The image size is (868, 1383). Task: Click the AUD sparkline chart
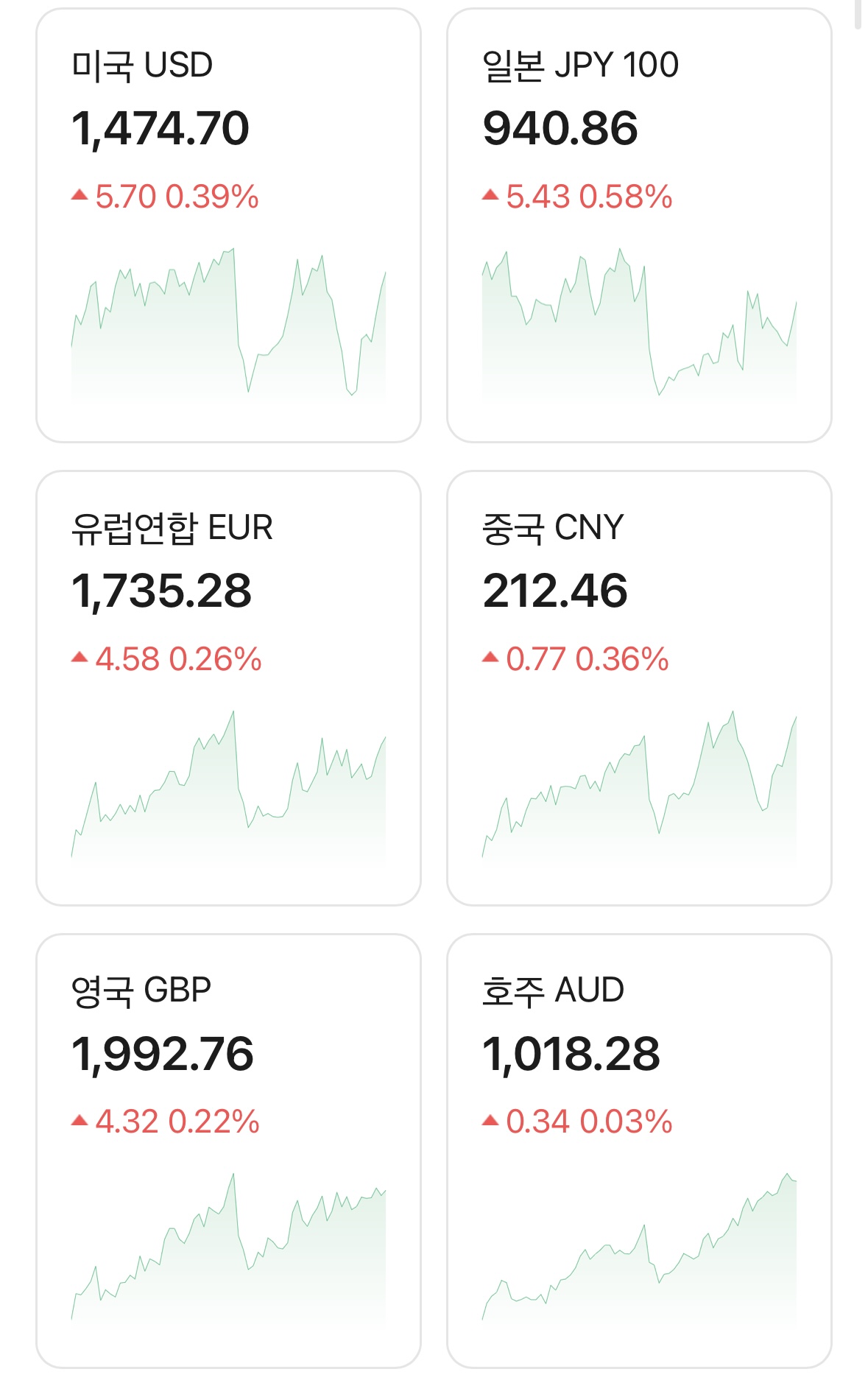(639, 1250)
